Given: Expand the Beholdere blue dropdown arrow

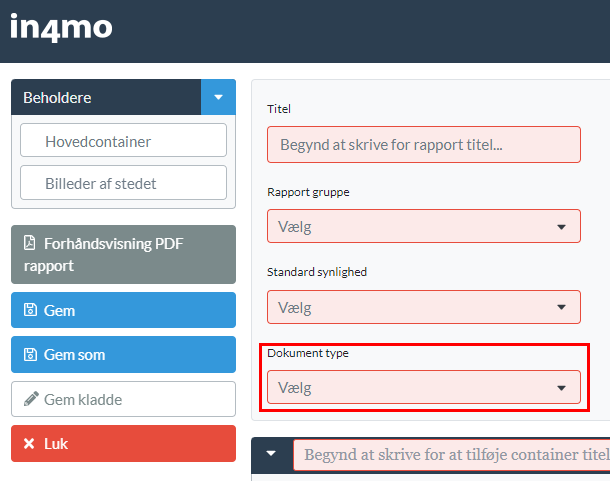Looking at the screenshot, I should [218, 98].
